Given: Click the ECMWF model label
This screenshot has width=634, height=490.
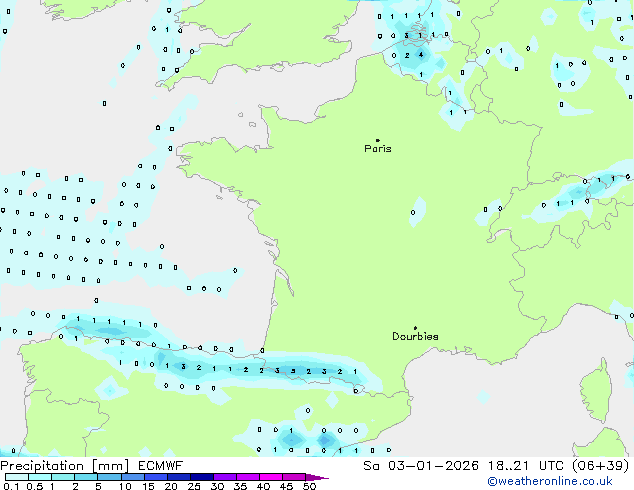Looking at the screenshot, I should coord(161,466).
